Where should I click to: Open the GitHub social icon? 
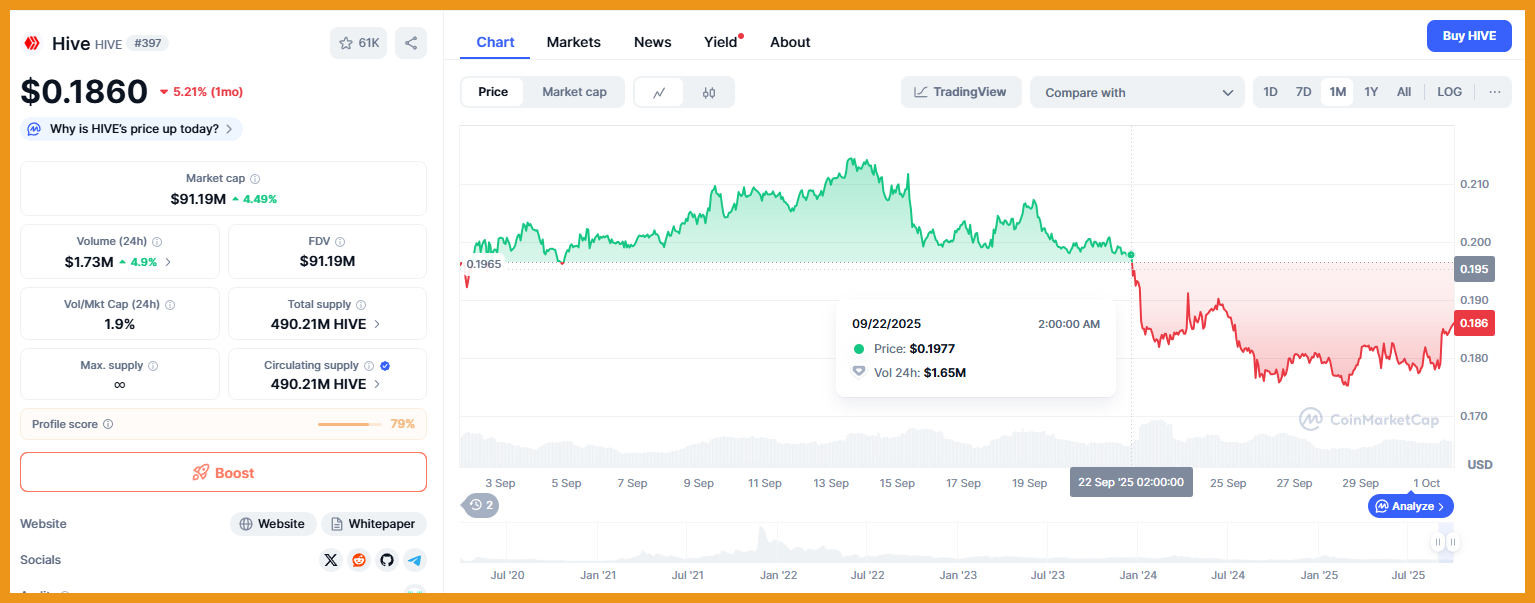[x=387, y=560]
